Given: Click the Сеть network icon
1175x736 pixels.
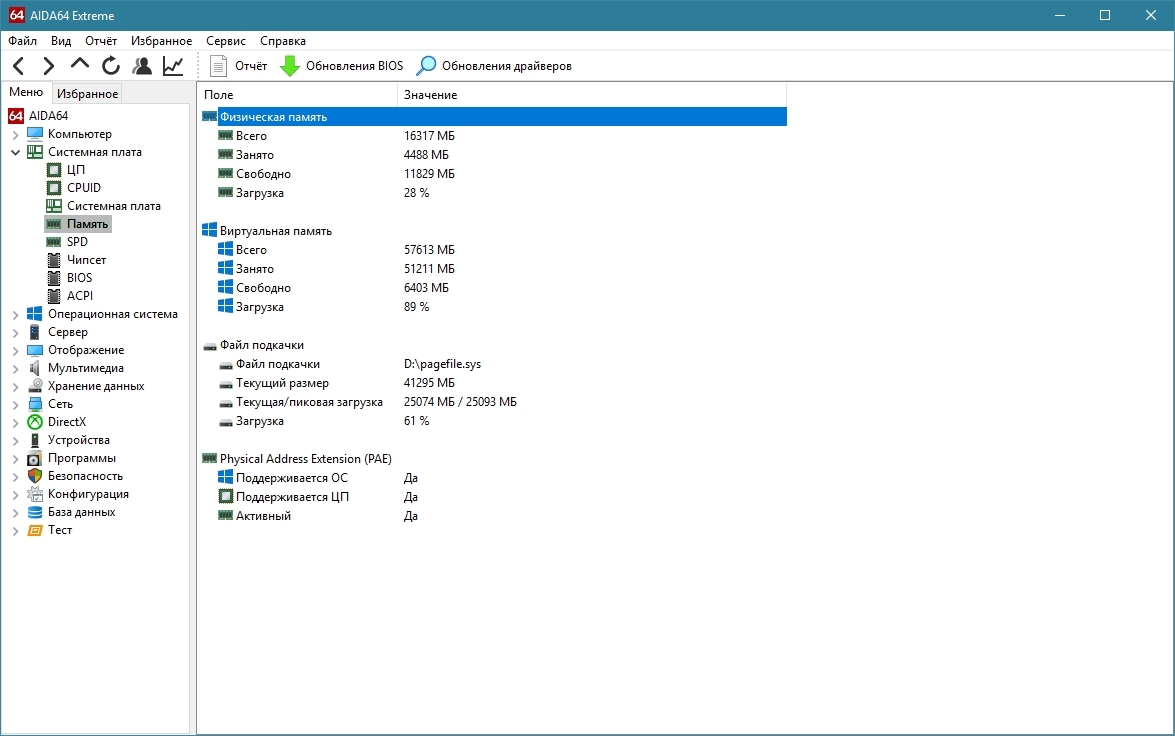Looking at the screenshot, I should click(x=34, y=404).
